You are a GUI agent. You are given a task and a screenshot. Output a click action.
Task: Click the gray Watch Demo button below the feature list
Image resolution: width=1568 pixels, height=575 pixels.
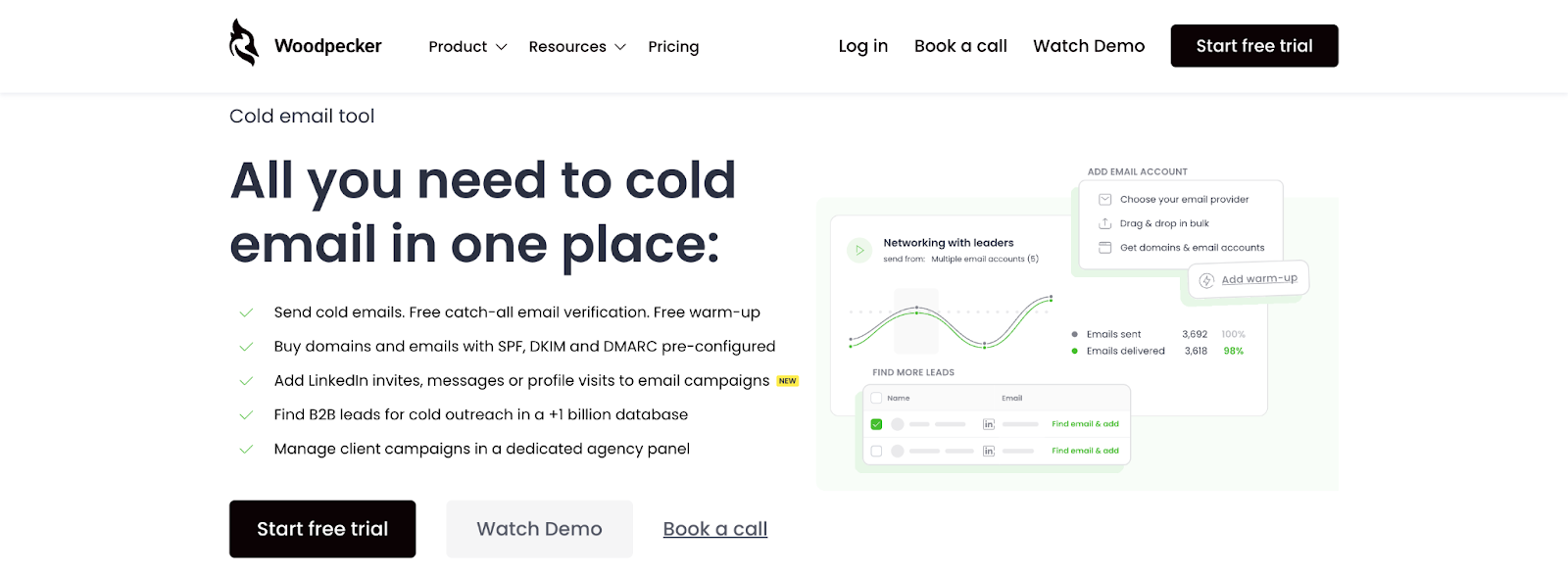tap(539, 529)
